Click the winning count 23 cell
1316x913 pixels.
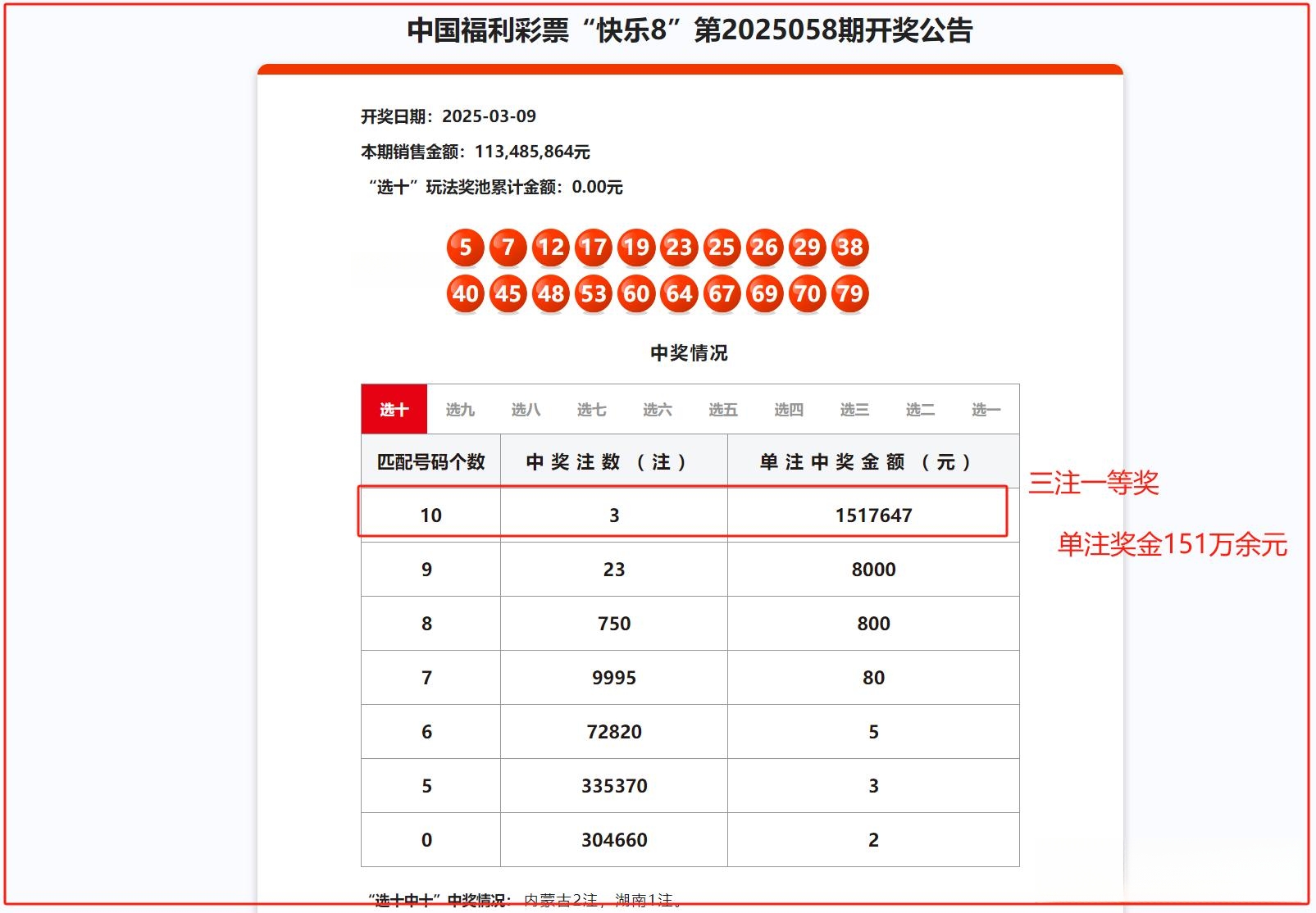(x=614, y=570)
